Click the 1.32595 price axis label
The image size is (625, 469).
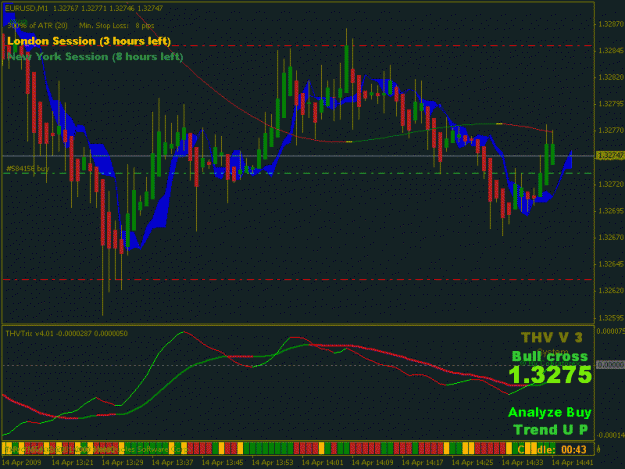(x=611, y=318)
